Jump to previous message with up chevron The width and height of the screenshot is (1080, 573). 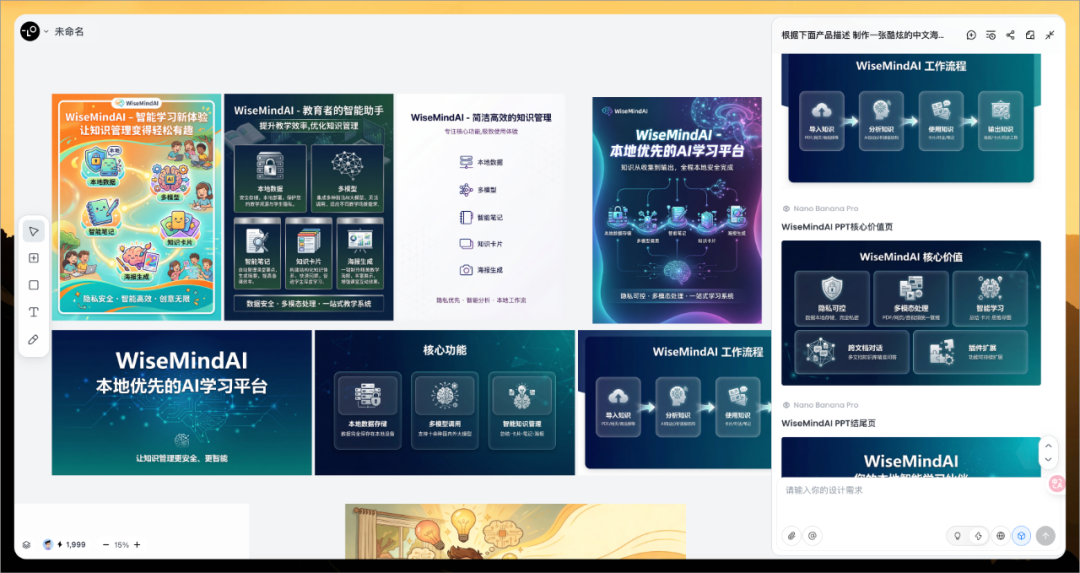click(1048, 445)
